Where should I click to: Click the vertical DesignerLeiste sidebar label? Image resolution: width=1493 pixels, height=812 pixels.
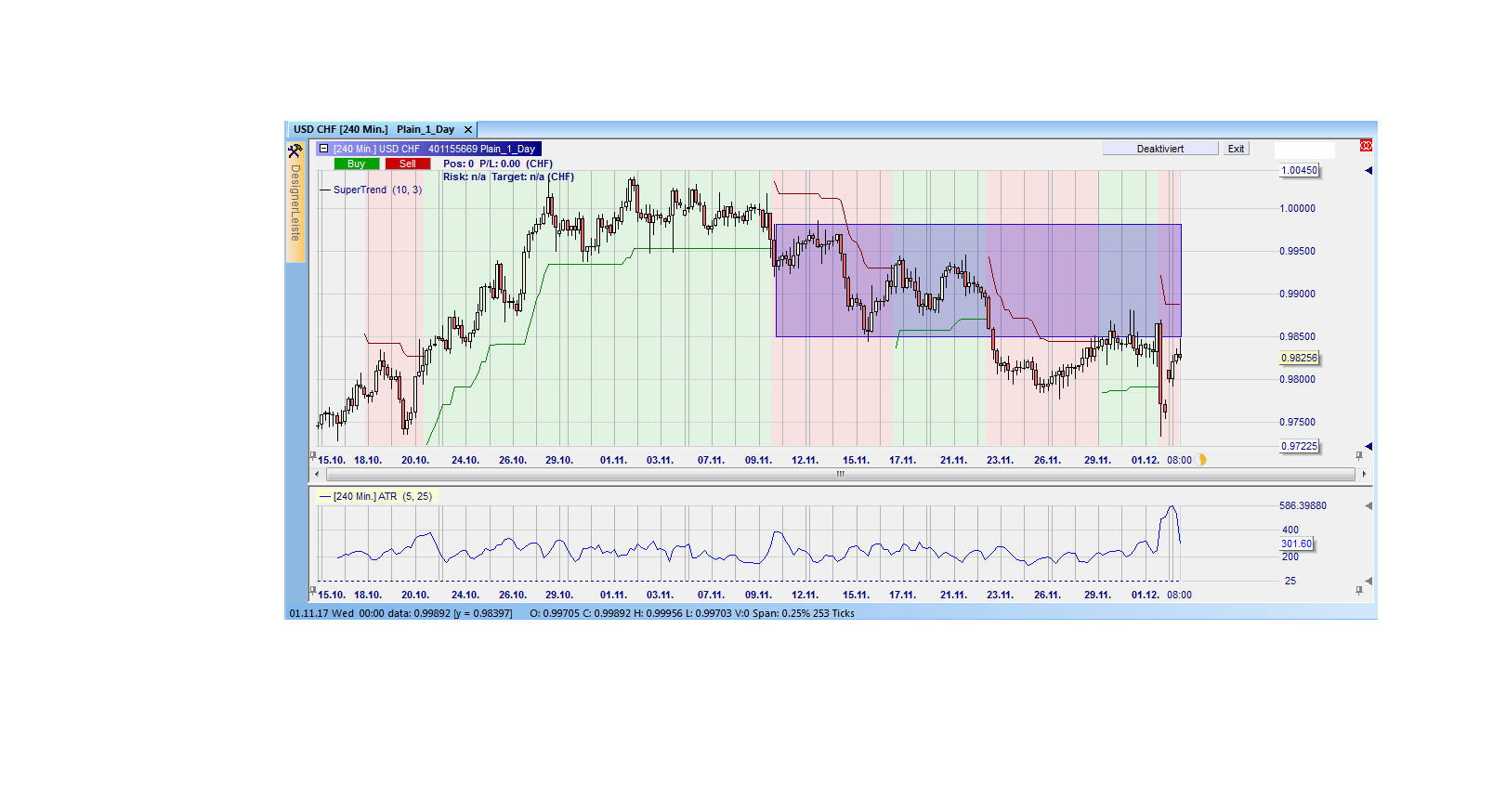295,203
